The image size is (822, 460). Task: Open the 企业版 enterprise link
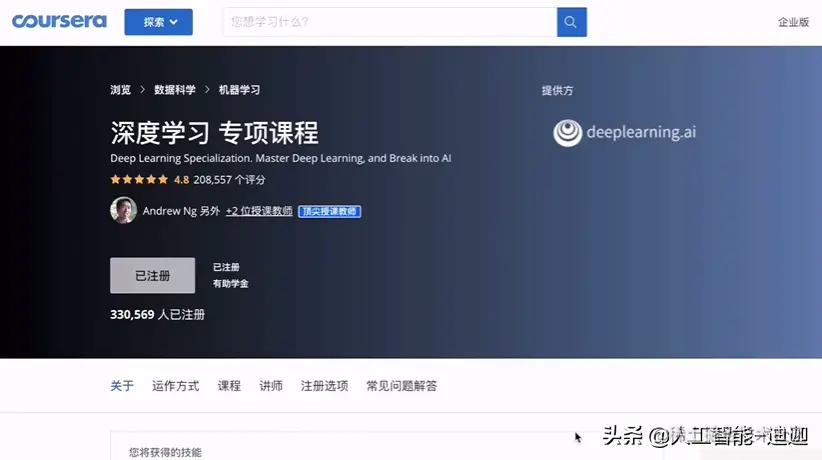point(793,22)
